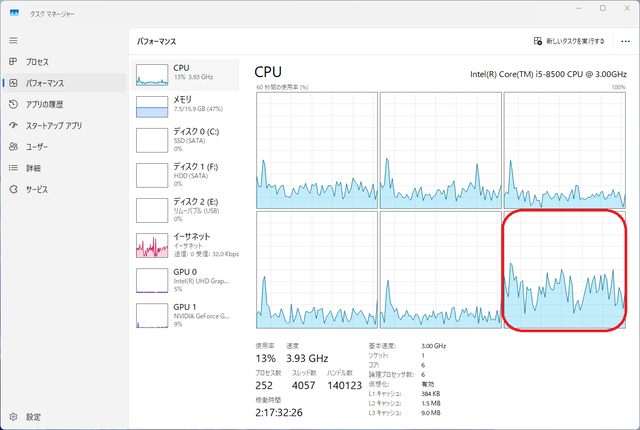Click the more options ellipsis button

click(x=625, y=41)
